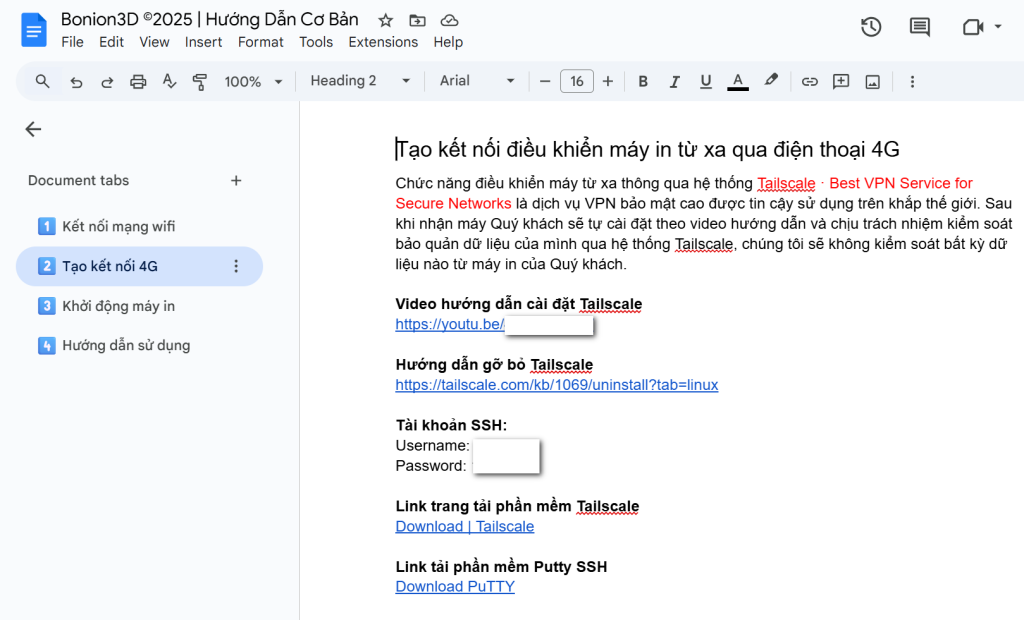Click document title Bonion3D ©2025

pos(210,19)
